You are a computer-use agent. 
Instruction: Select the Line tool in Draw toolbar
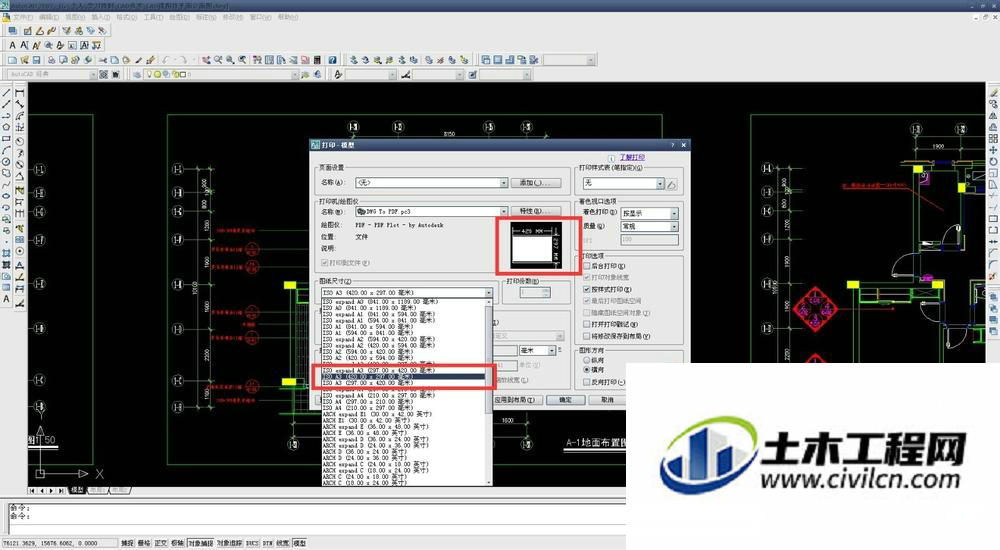(6, 93)
